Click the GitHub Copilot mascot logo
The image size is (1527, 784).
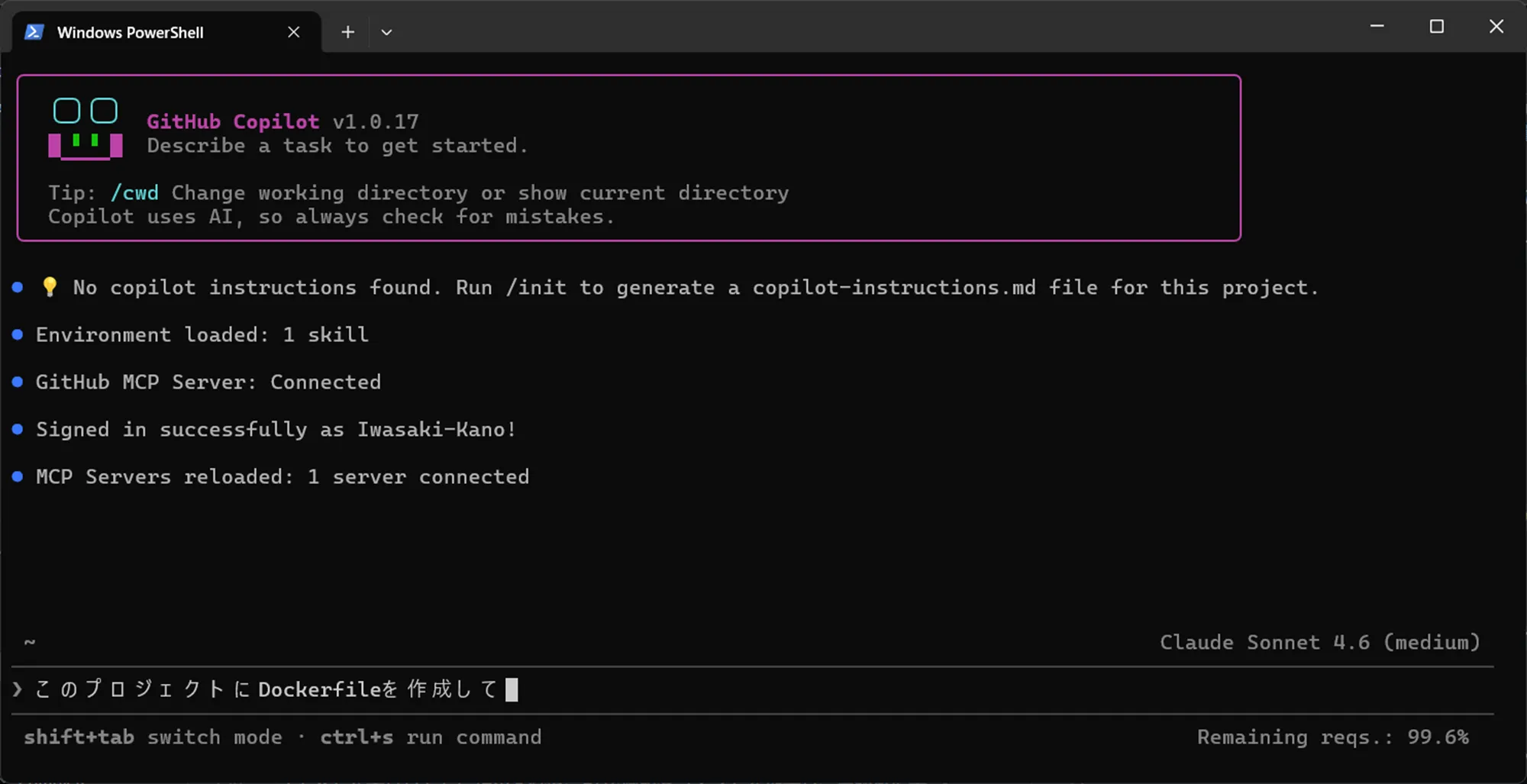(86, 129)
